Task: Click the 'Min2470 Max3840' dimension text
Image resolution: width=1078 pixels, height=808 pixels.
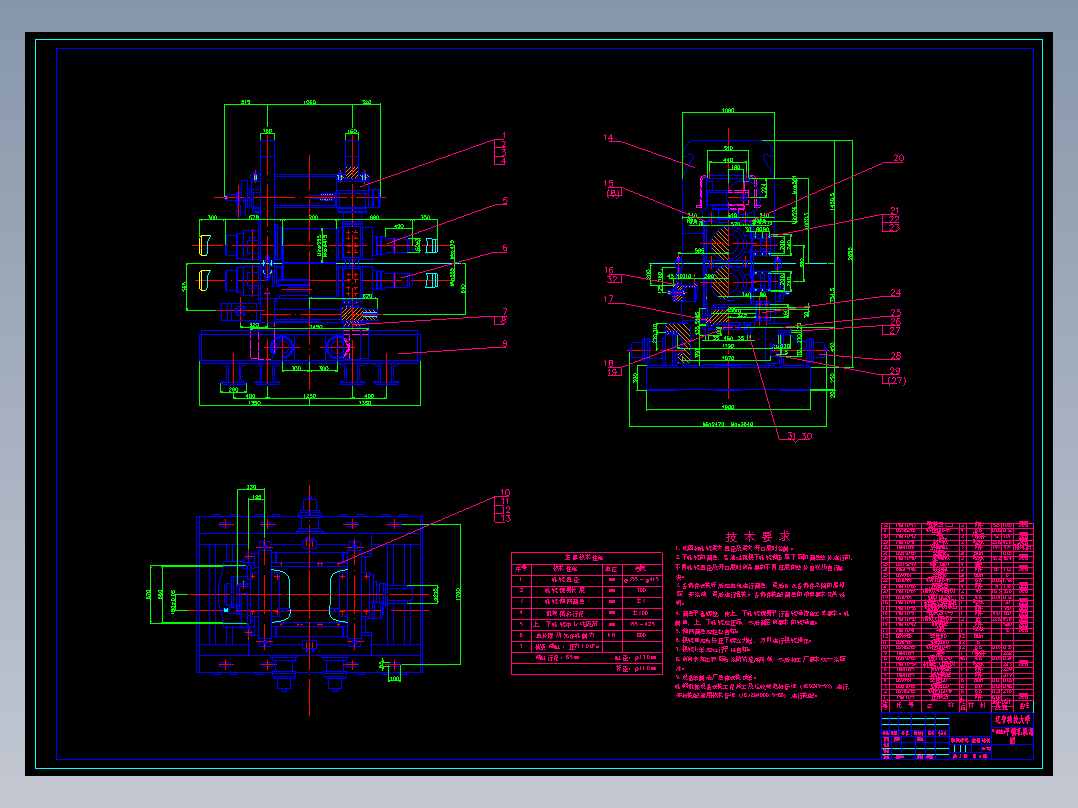Action: point(728,424)
